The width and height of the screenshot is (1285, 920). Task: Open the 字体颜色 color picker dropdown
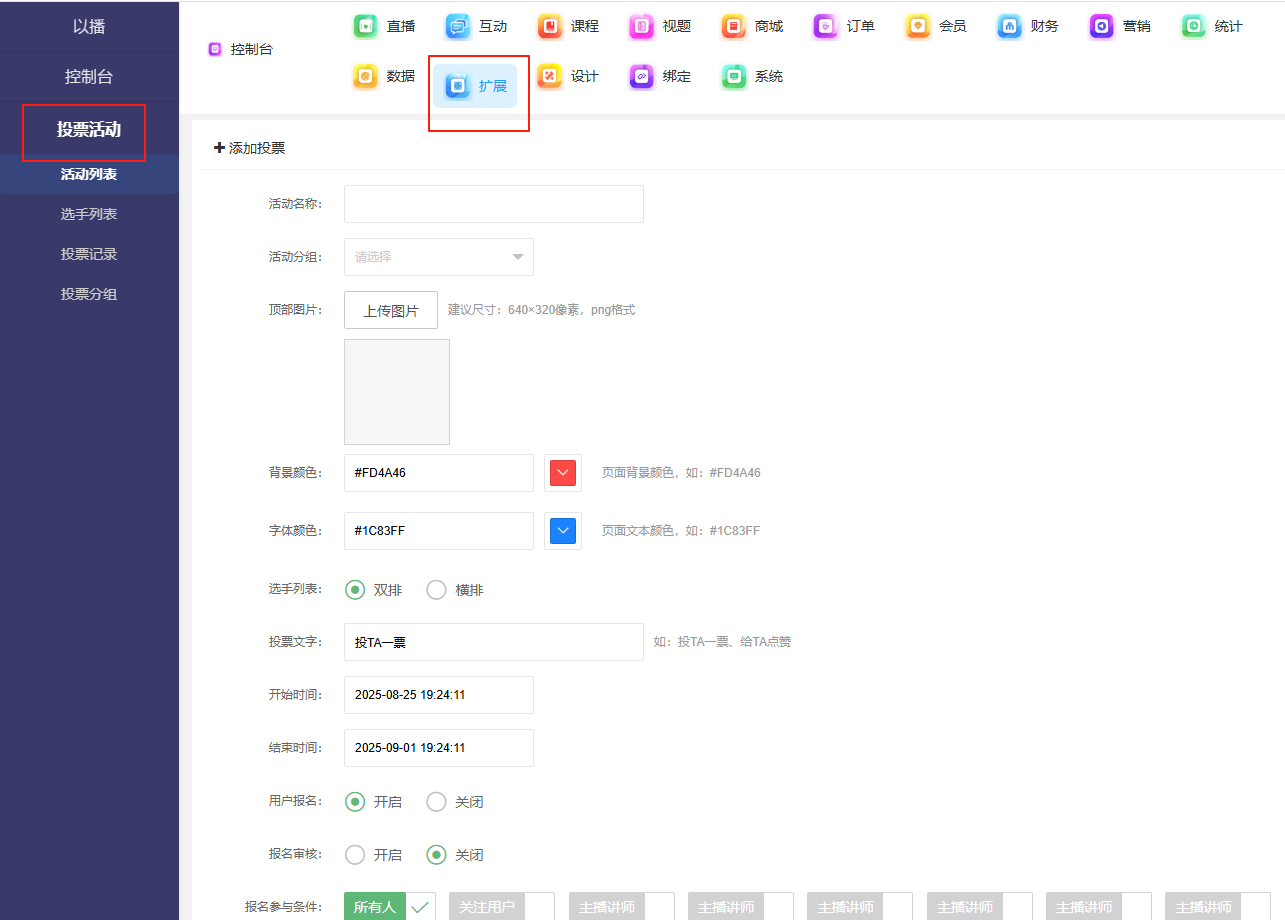pos(563,531)
